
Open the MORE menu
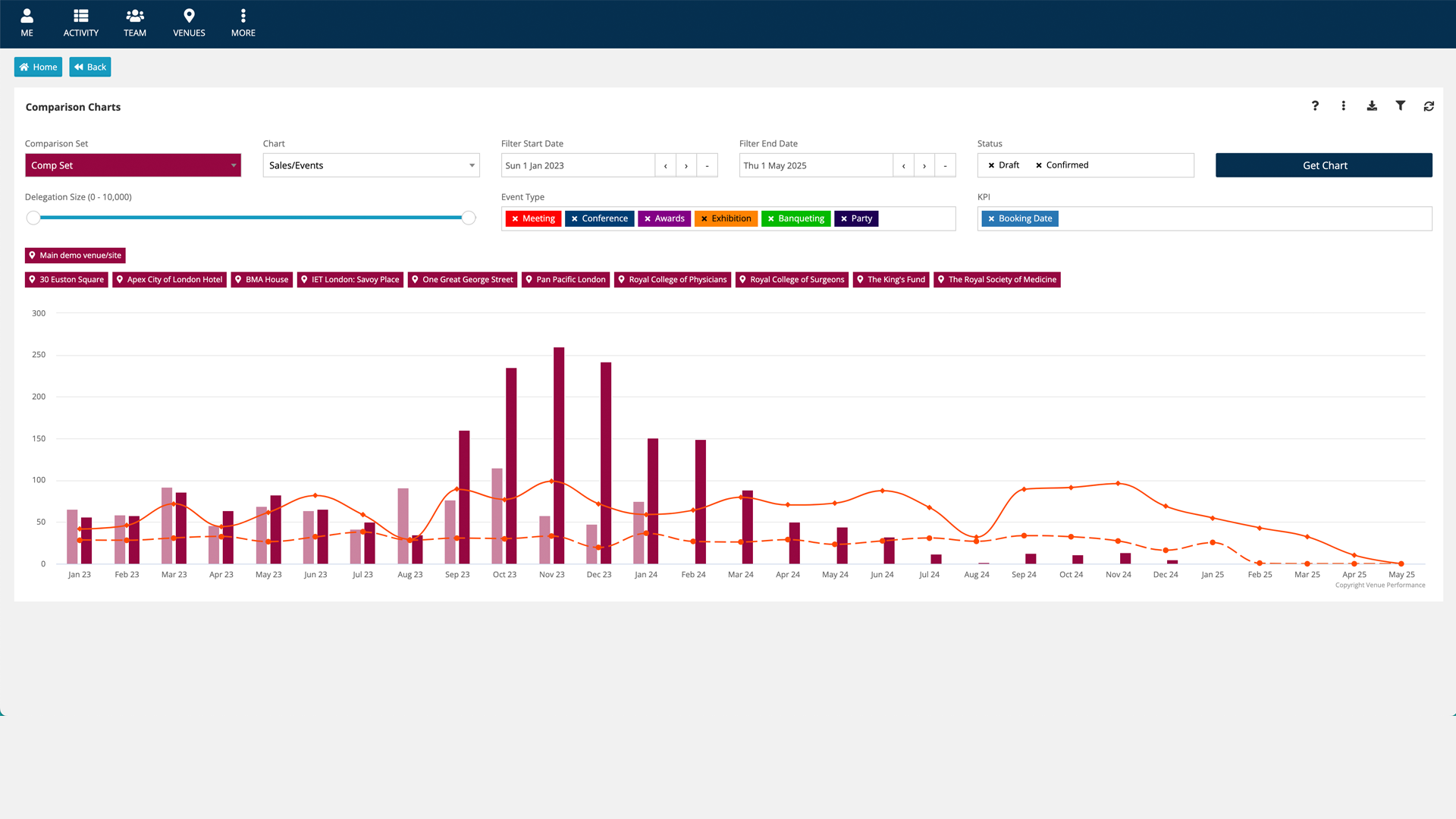point(243,23)
